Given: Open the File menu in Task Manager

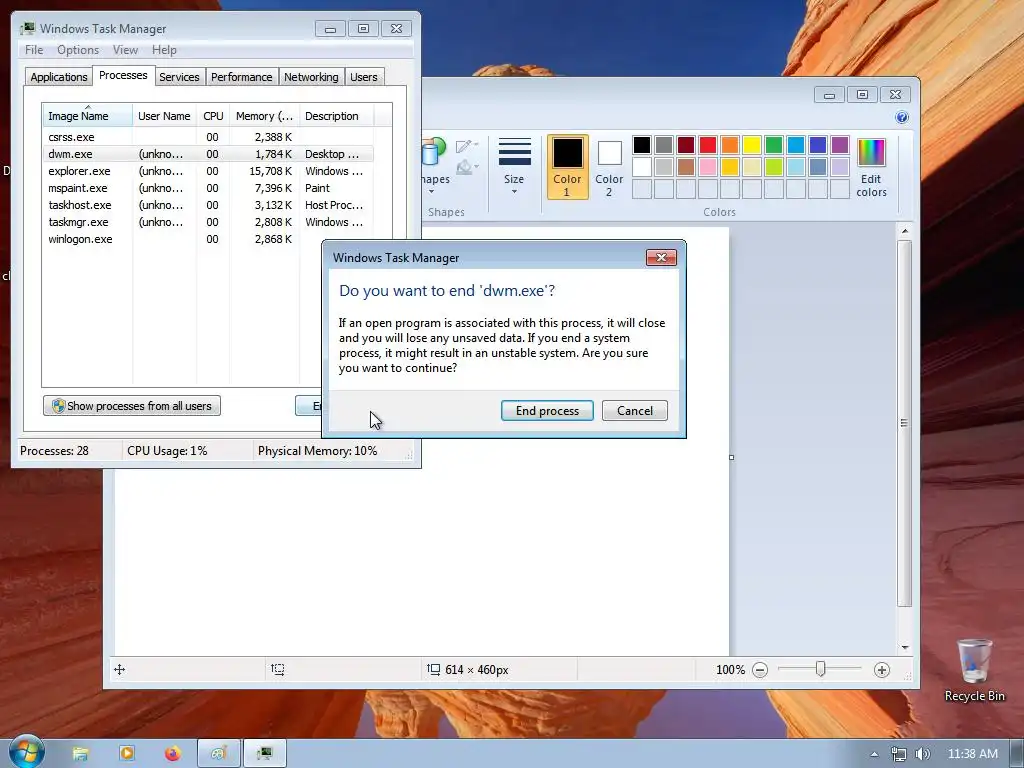Looking at the screenshot, I should 34,50.
